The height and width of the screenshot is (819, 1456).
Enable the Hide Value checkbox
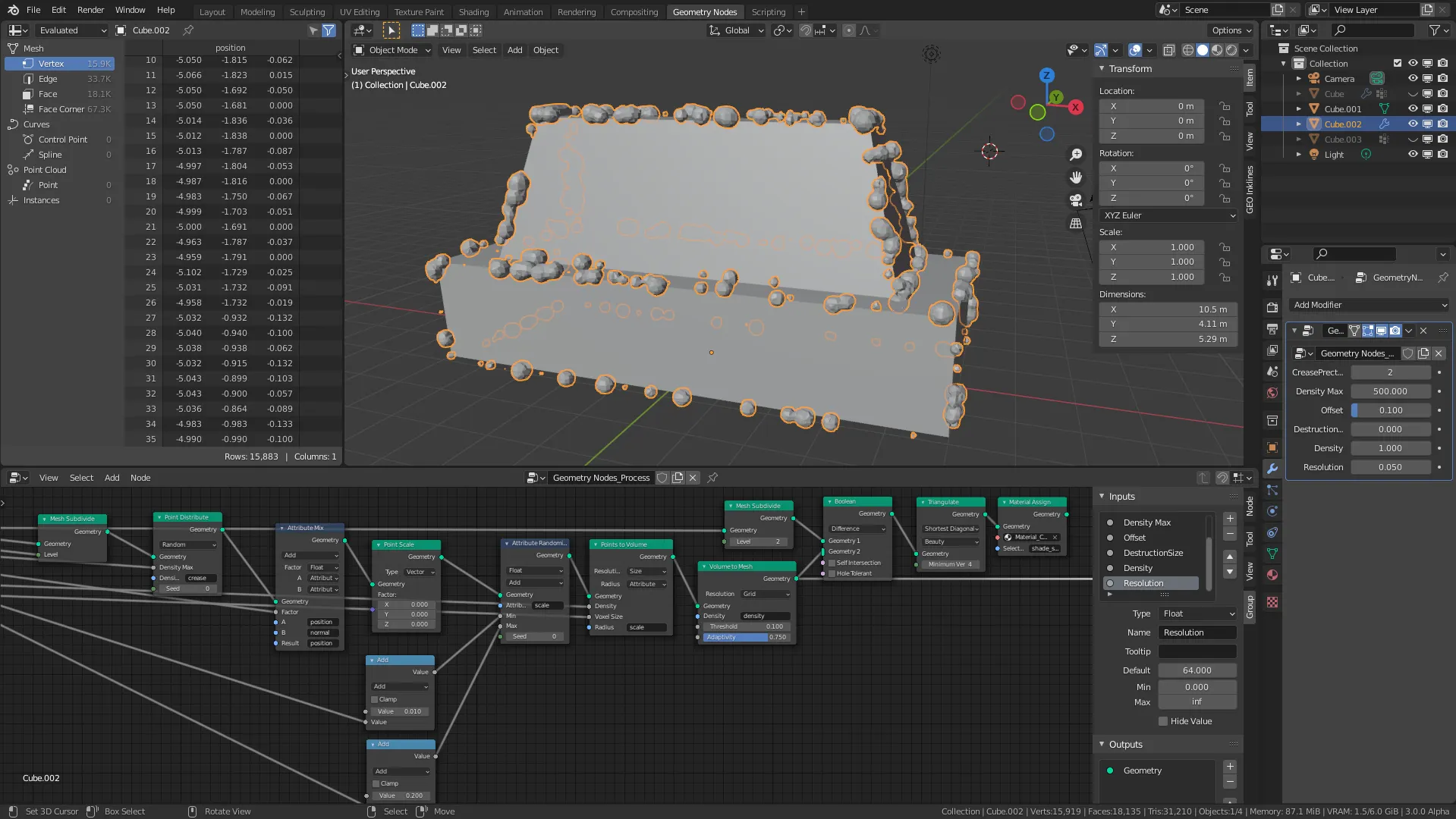tap(1163, 721)
